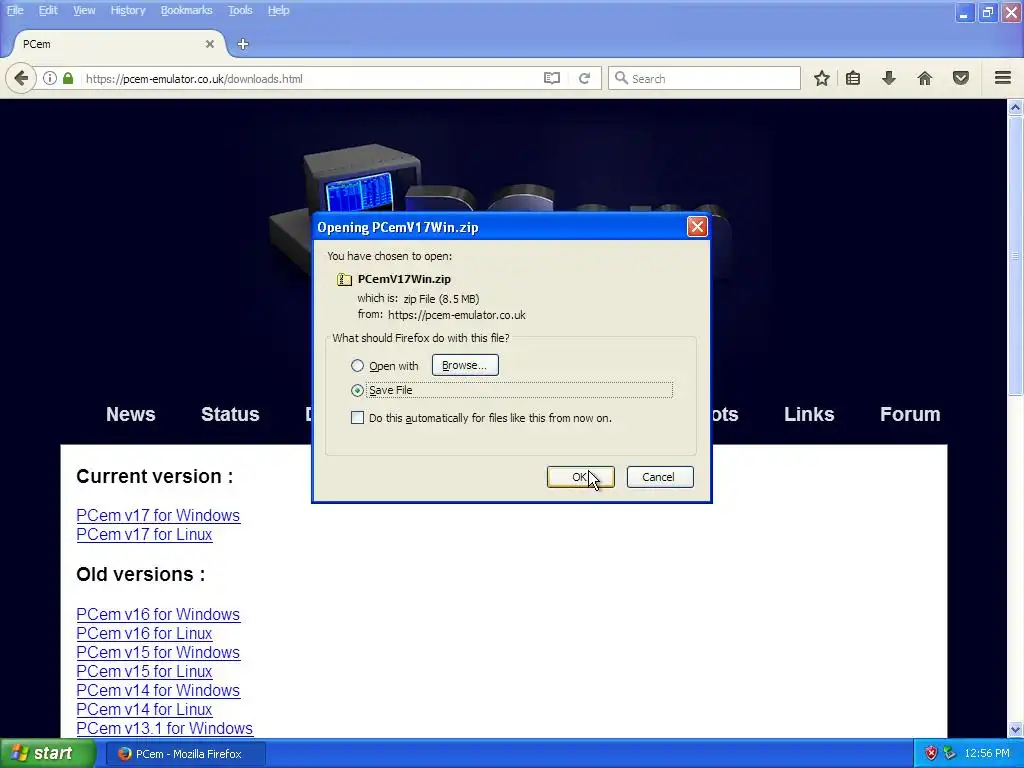Open the PCem v17 for Linux link
The width and height of the screenshot is (1024, 768).
point(144,534)
